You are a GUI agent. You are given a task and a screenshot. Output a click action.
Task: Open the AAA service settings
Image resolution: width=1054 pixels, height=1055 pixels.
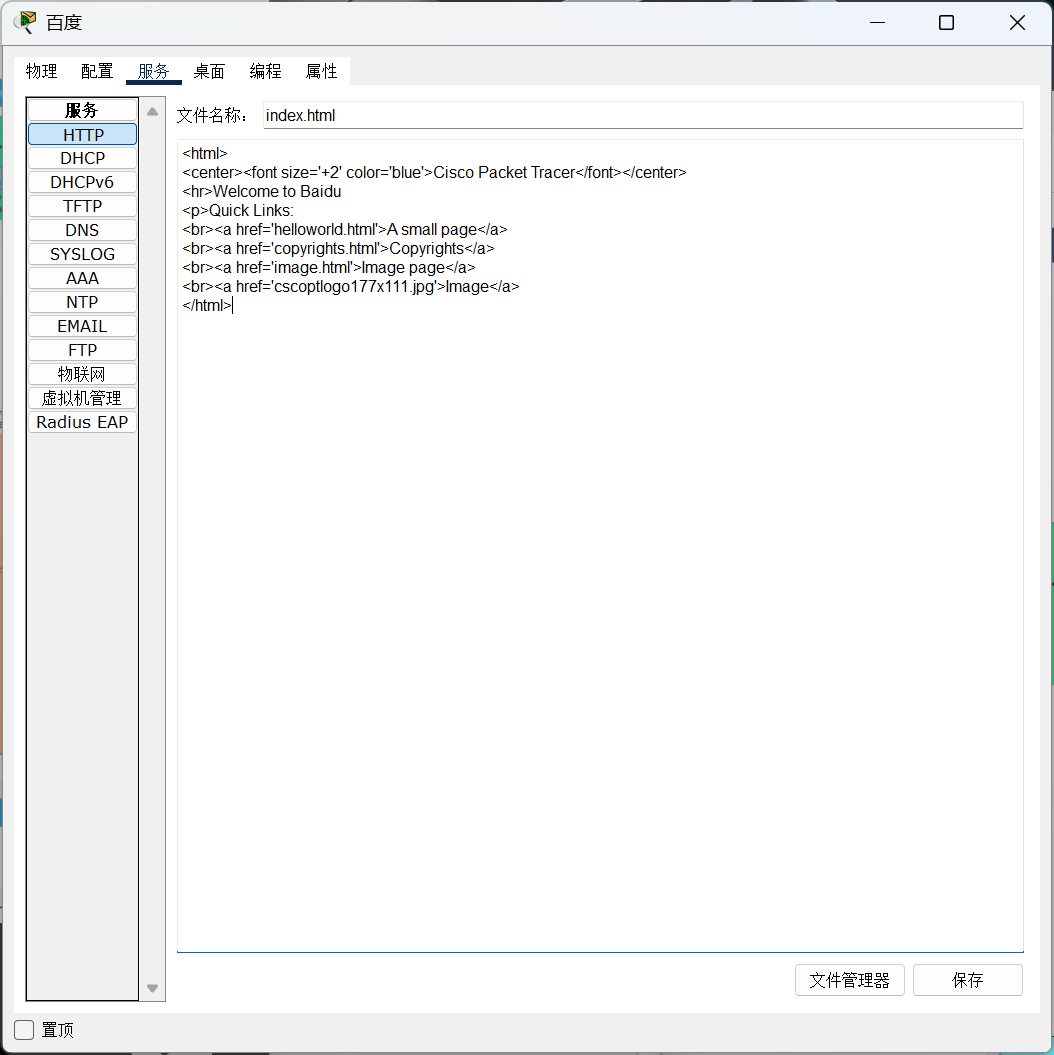click(x=83, y=278)
